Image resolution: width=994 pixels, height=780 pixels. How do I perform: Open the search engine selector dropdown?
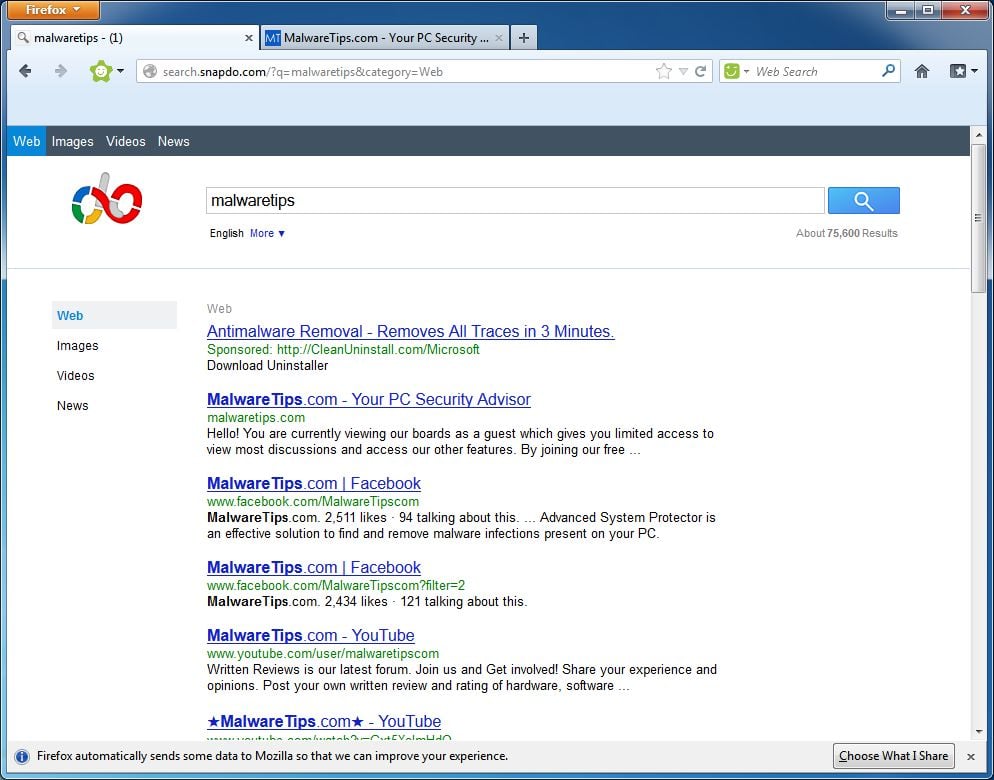pos(746,72)
